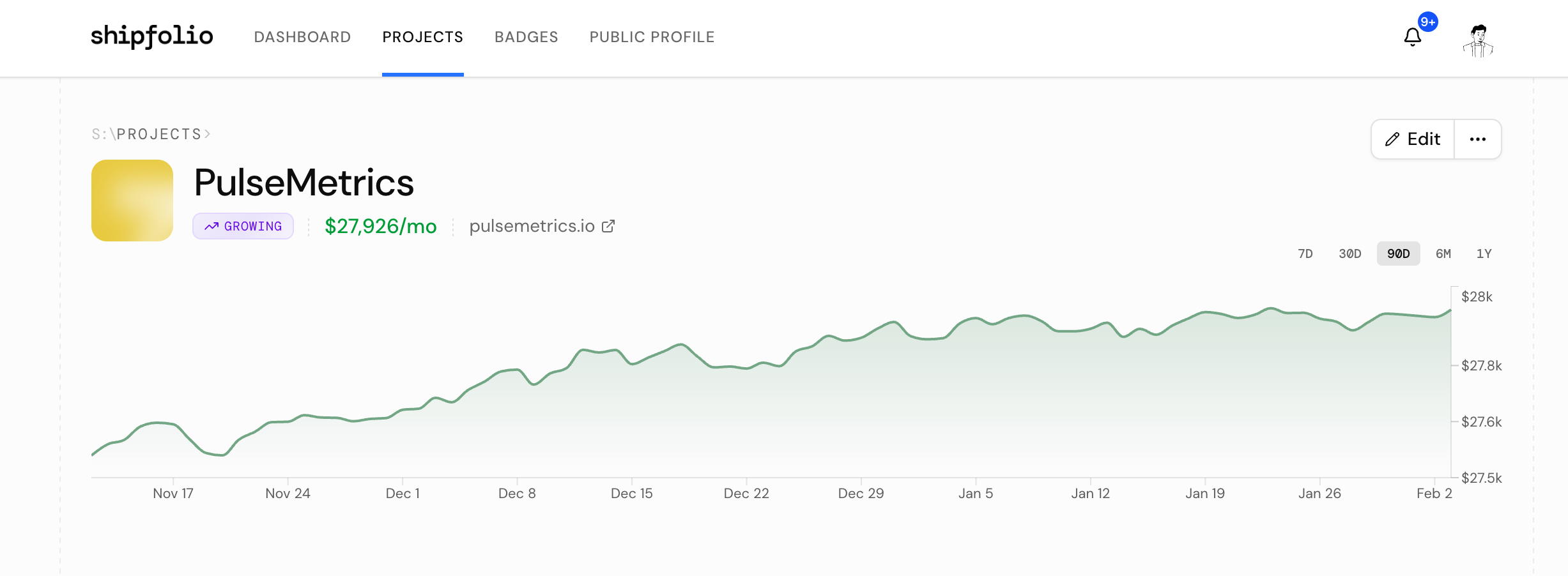Go to the Dashboard tab
Image resolution: width=1568 pixels, height=576 pixels.
(x=302, y=37)
